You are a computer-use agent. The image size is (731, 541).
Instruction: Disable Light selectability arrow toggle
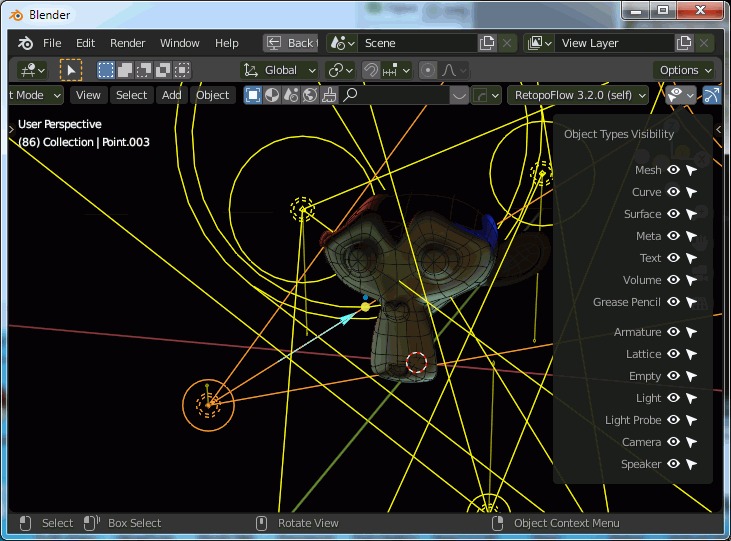click(692, 398)
